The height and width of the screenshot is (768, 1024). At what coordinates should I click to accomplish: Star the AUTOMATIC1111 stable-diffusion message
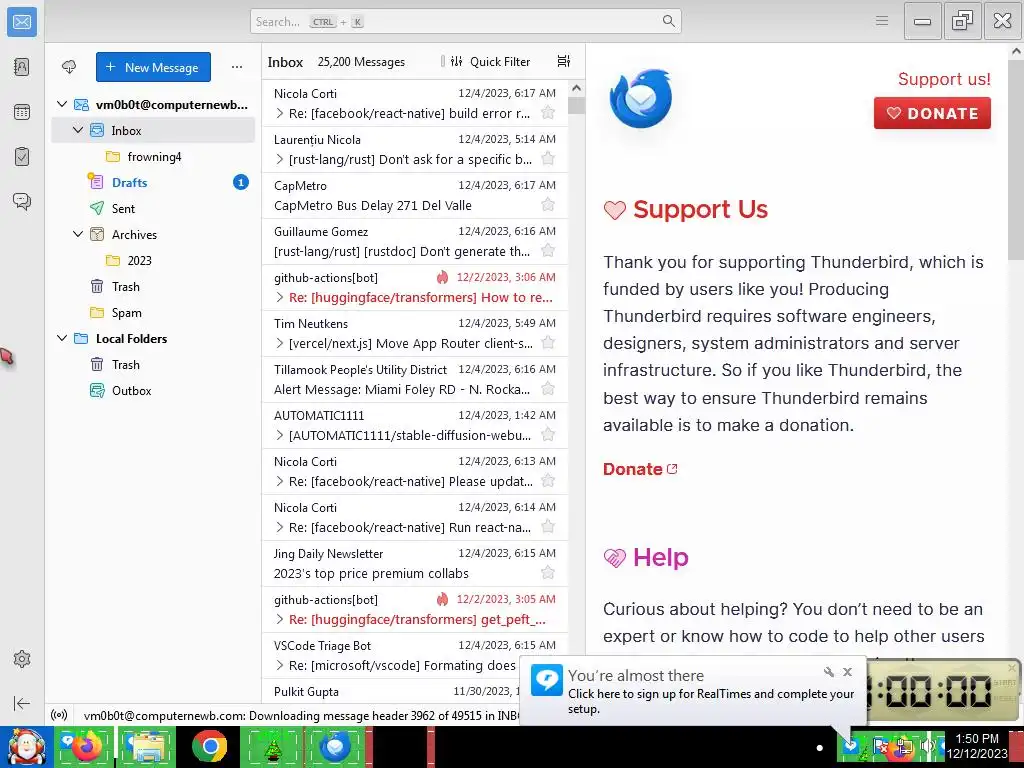(x=548, y=435)
